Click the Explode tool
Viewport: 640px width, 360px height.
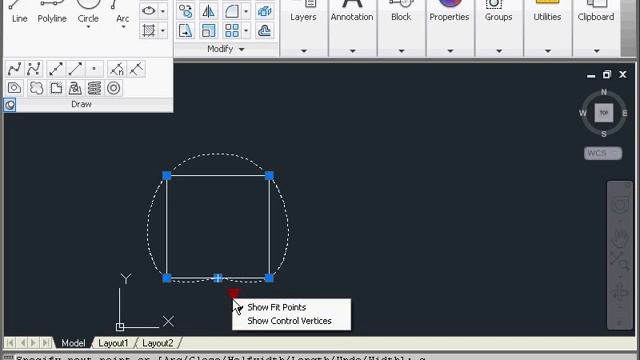point(264,11)
